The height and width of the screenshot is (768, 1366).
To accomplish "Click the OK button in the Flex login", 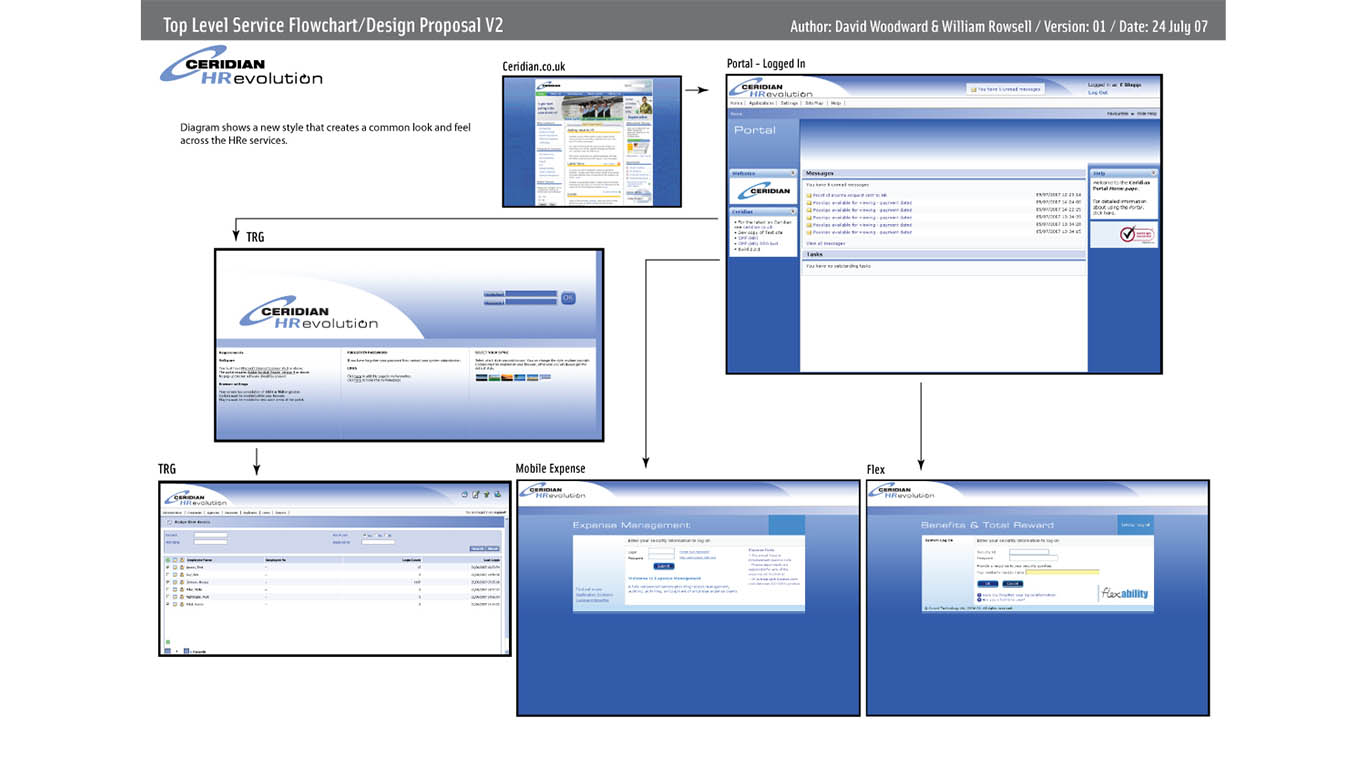I will point(987,583).
